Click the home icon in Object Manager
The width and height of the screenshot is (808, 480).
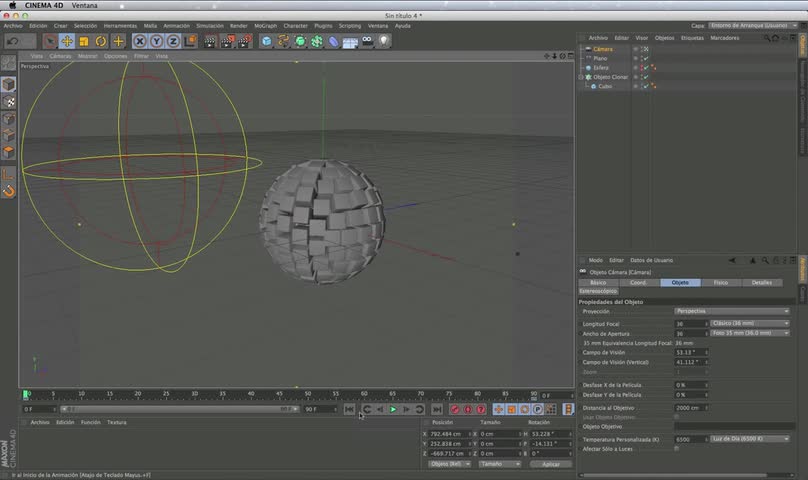click(x=776, y=38)
